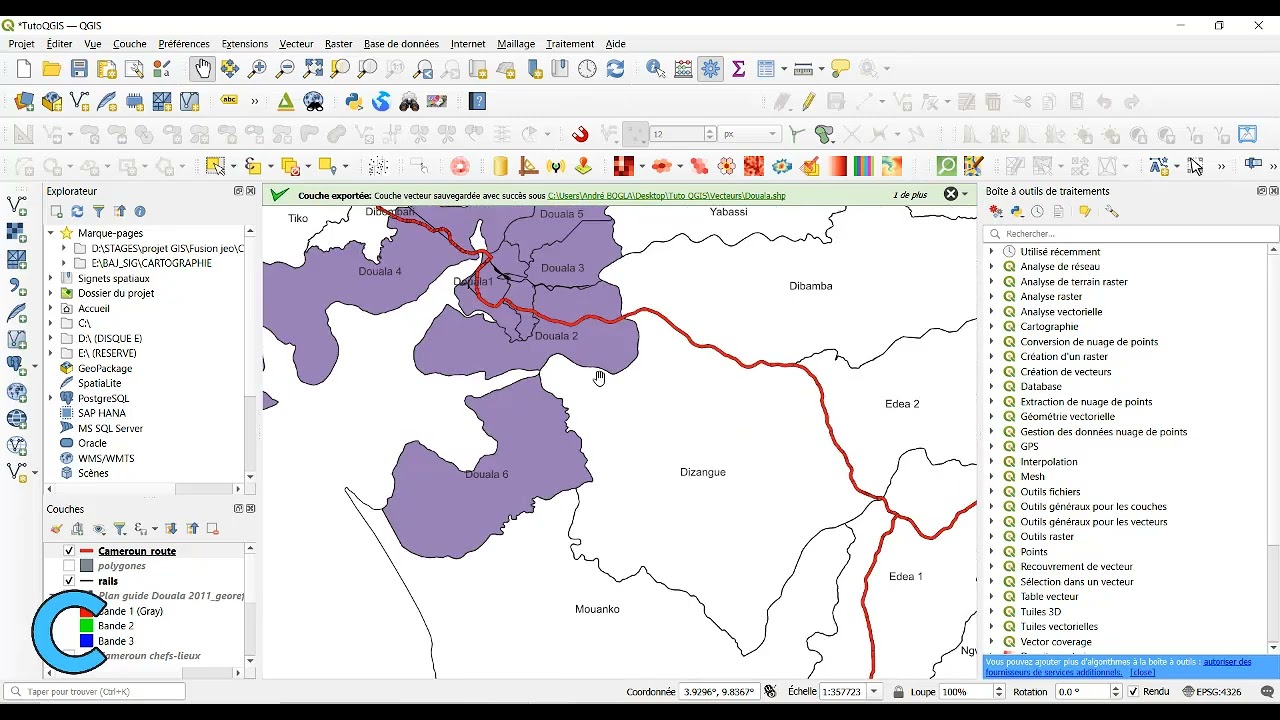Open a project with the folder icon

point(51,69)
